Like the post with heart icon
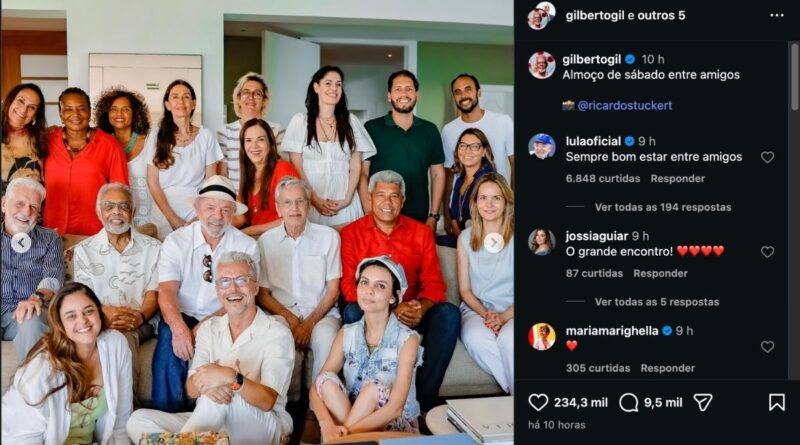Viewport: 800px width, 445px height. coord(538,402)
